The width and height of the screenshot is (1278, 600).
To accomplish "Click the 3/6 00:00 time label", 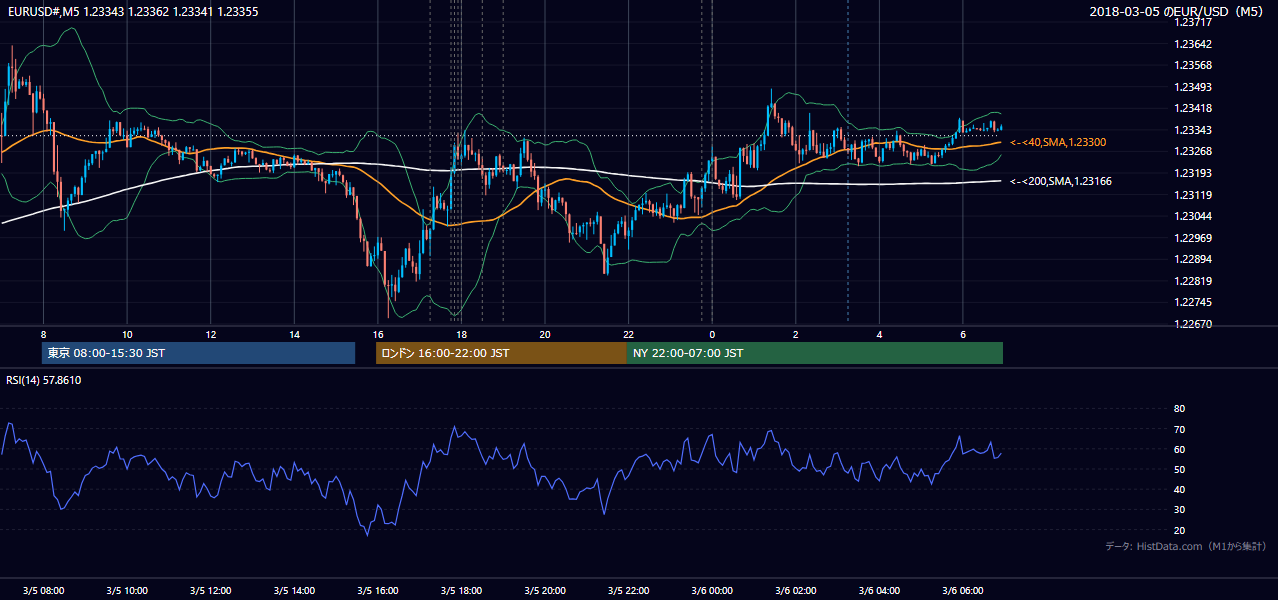I will pos(712,590).
